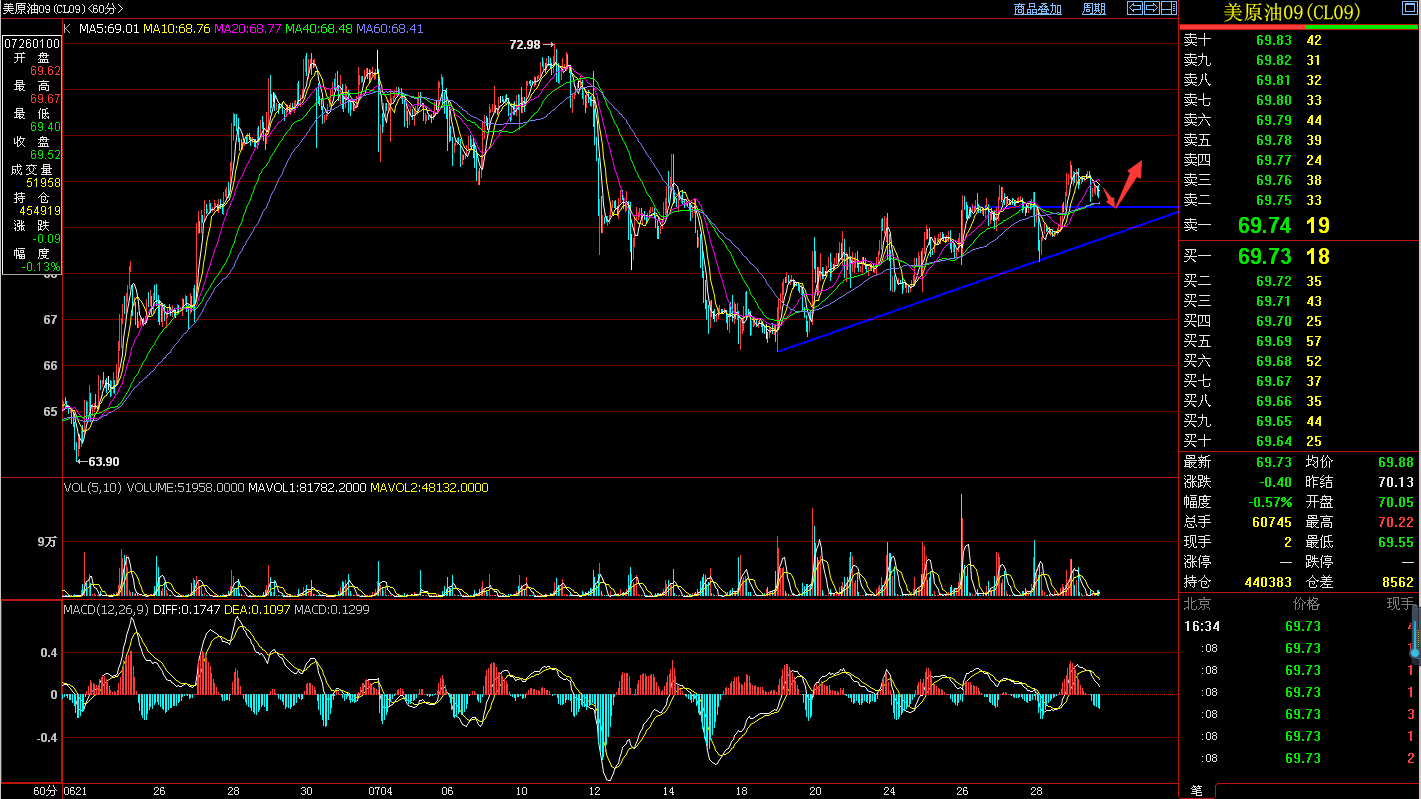
Task: Open the 商品叠加 overlay link
Action: tap(1037, 9)
